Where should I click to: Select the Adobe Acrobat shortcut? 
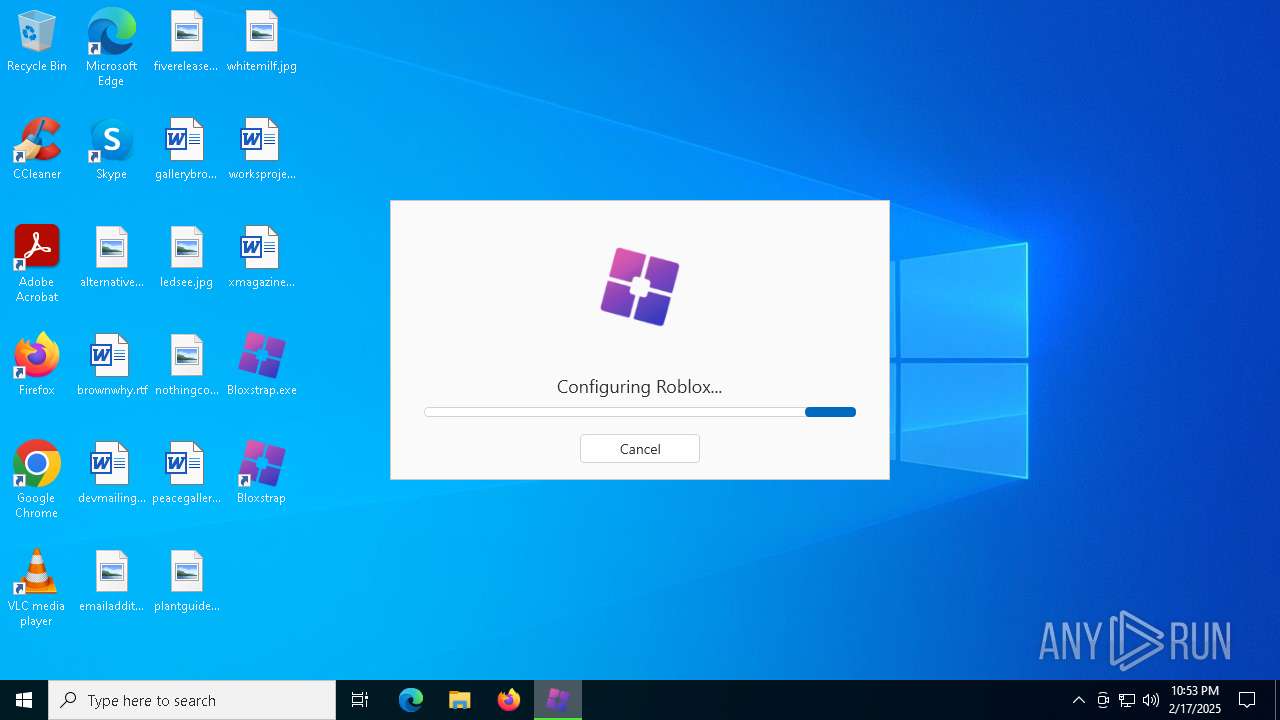[x=37, y=264]
